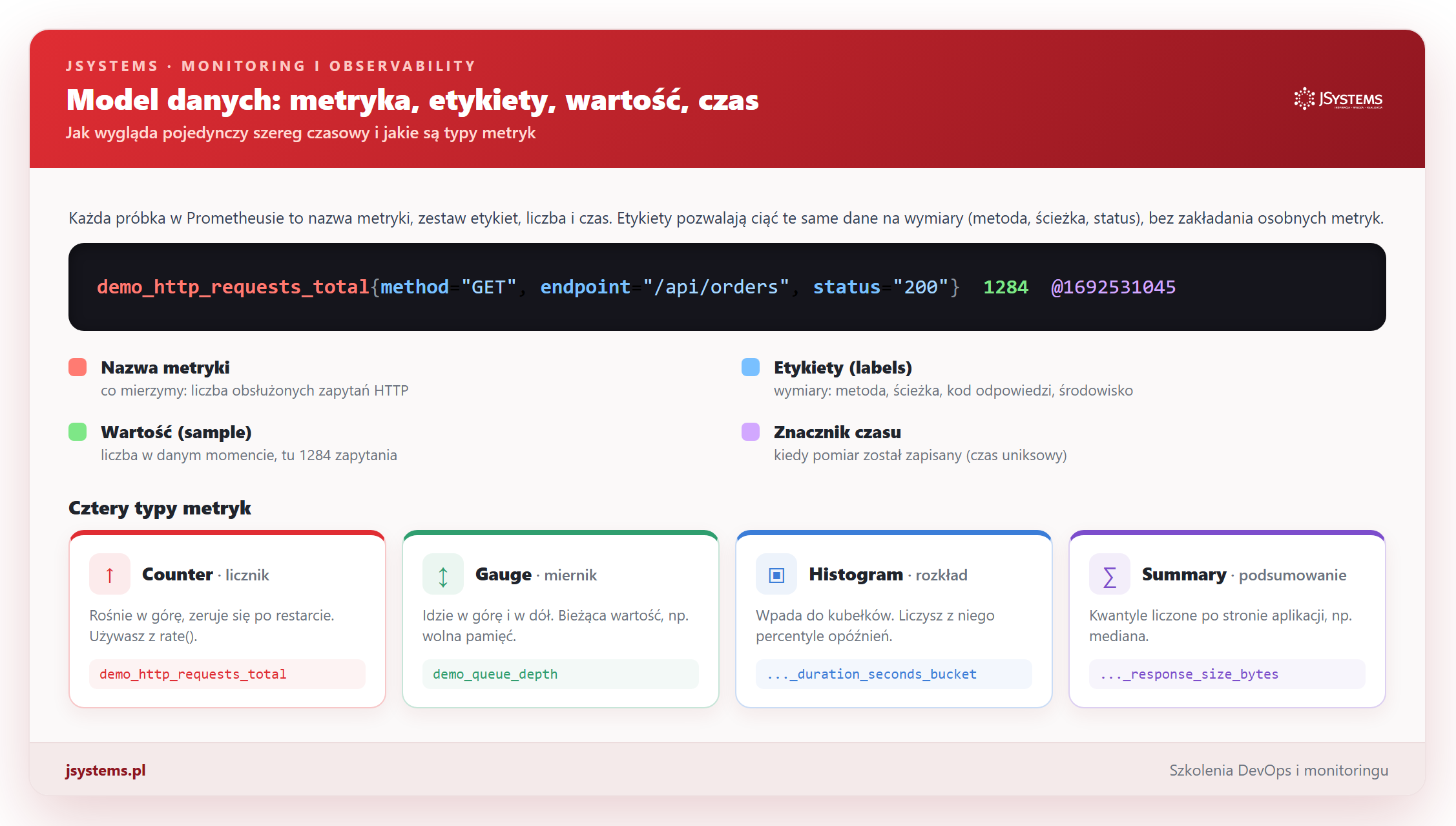Click the "Cztery typy metryk" section heading
Image resolution: width=1456 pixels, height=826 pixels.
pyautogui.click(x=160, y=508)
